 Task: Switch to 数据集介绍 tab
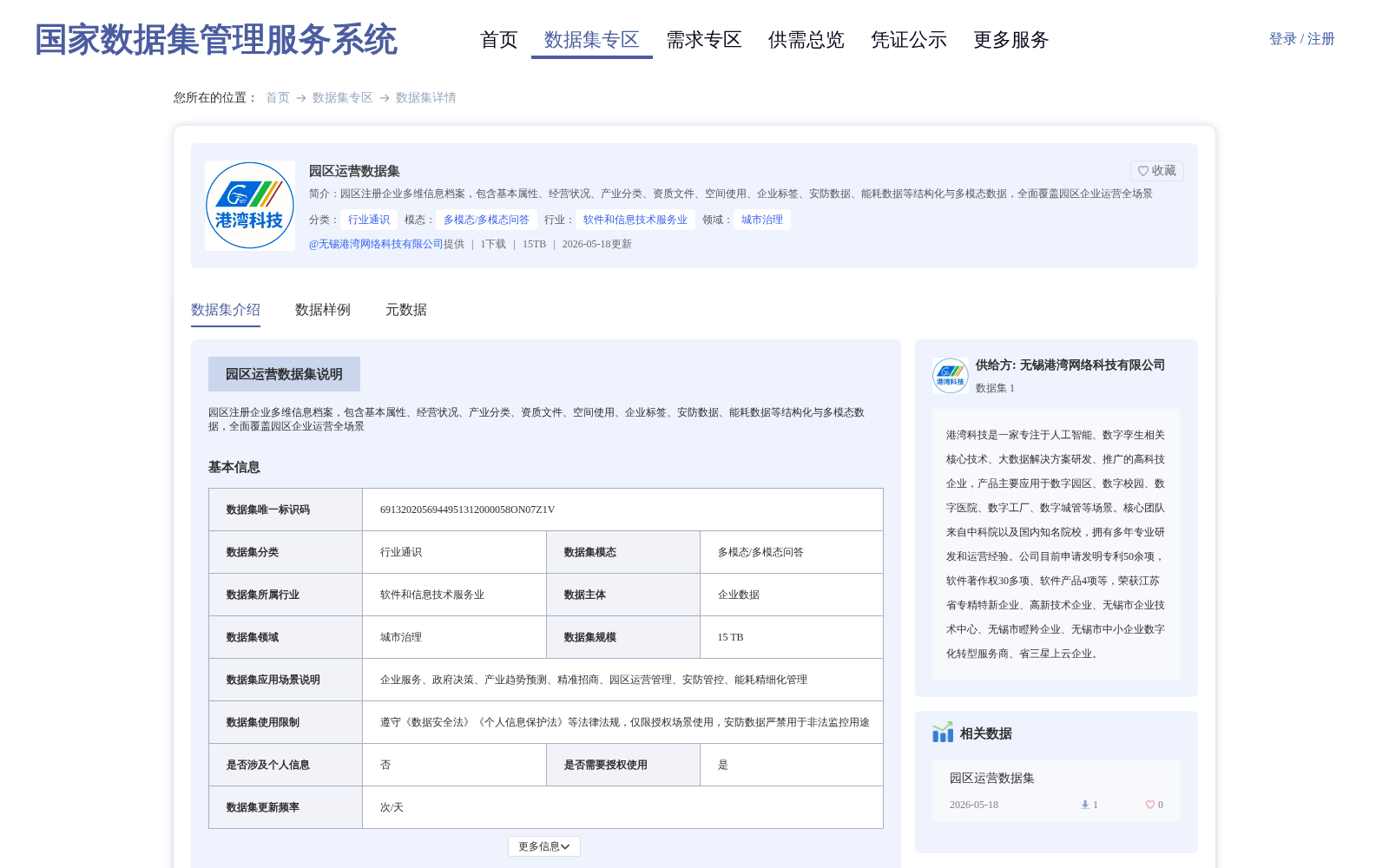(x=226, y=310)
